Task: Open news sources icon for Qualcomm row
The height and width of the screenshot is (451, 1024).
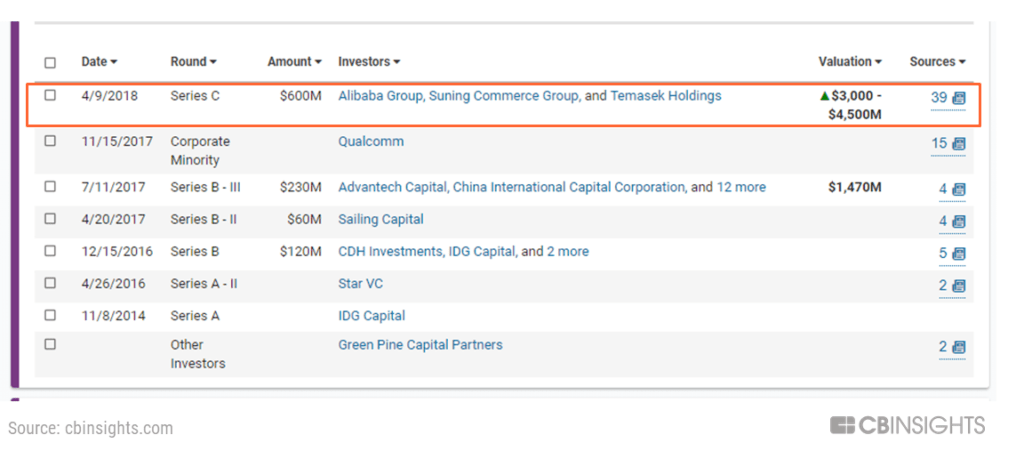Action: pyautogui.click(x=959, y=144)
